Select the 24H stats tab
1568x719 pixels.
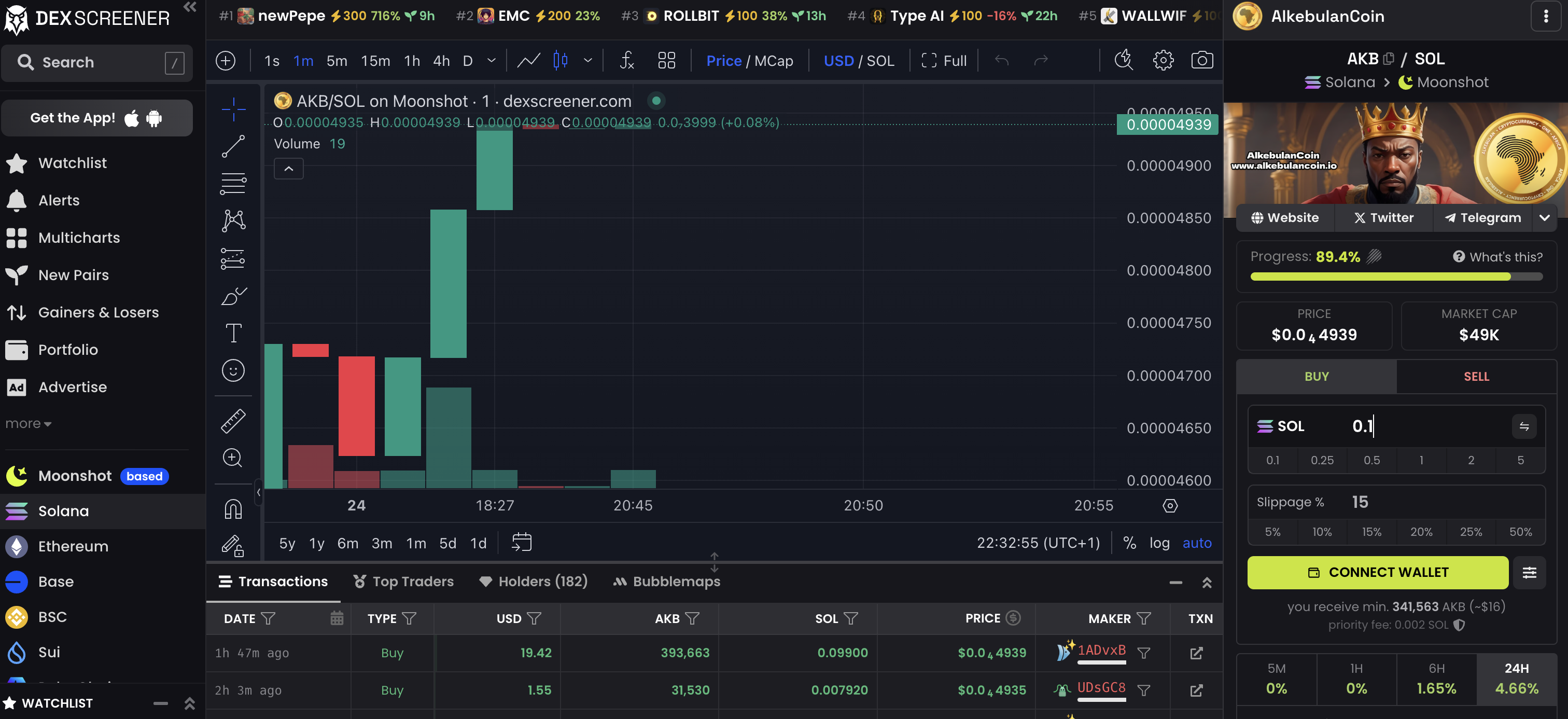pyautogui.click(x=1516, y=679)
